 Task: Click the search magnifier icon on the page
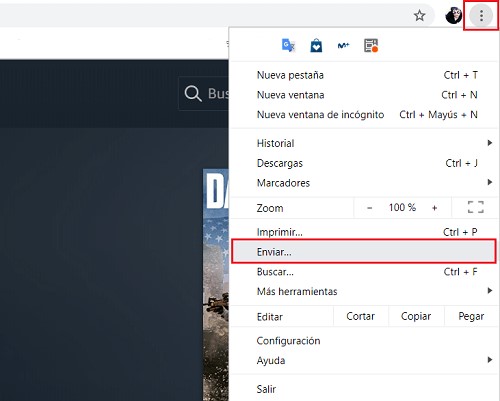(193, 93)
